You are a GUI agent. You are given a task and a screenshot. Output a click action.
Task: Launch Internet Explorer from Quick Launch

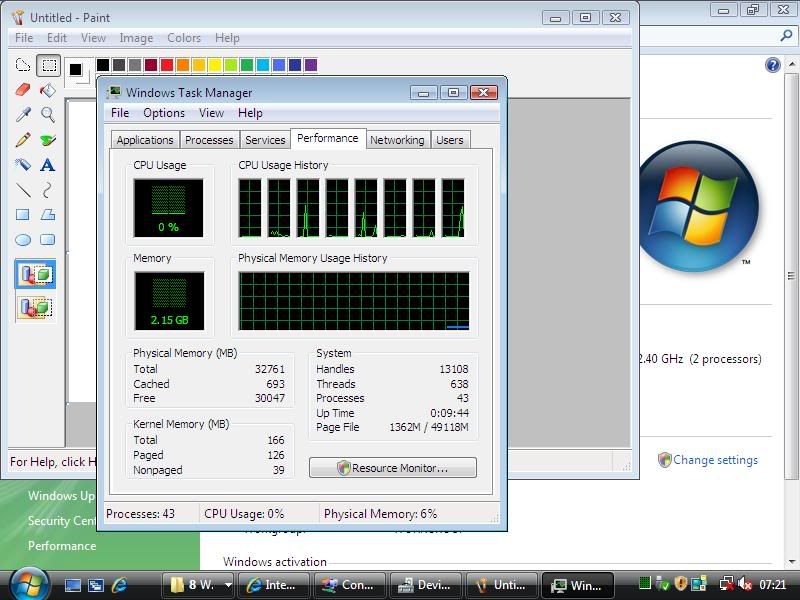click(x=119, y=586)
